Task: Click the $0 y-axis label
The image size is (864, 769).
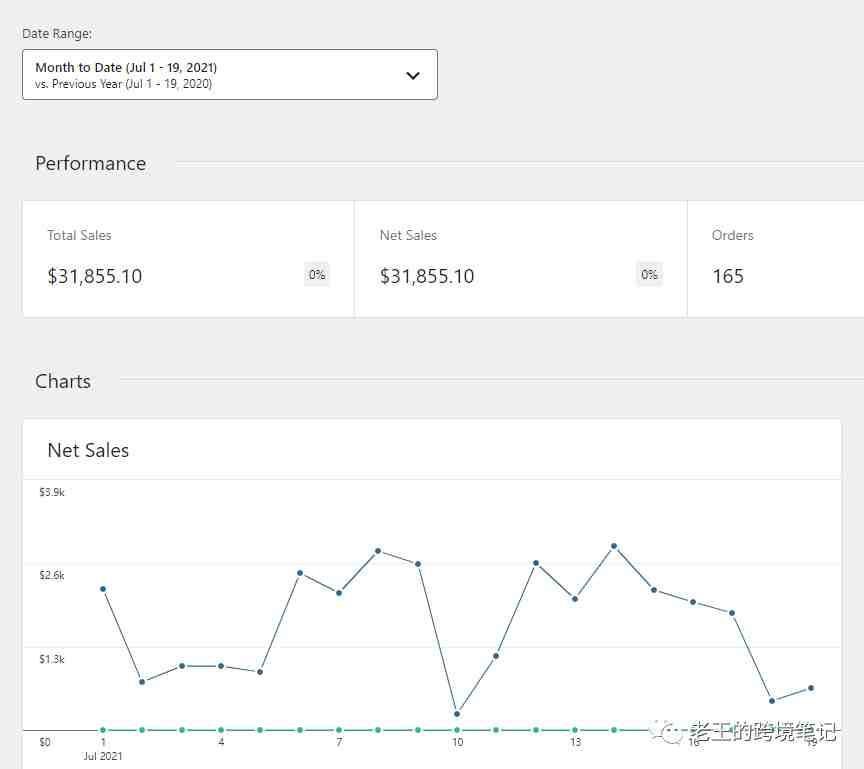Action: (x=45, y=742)
